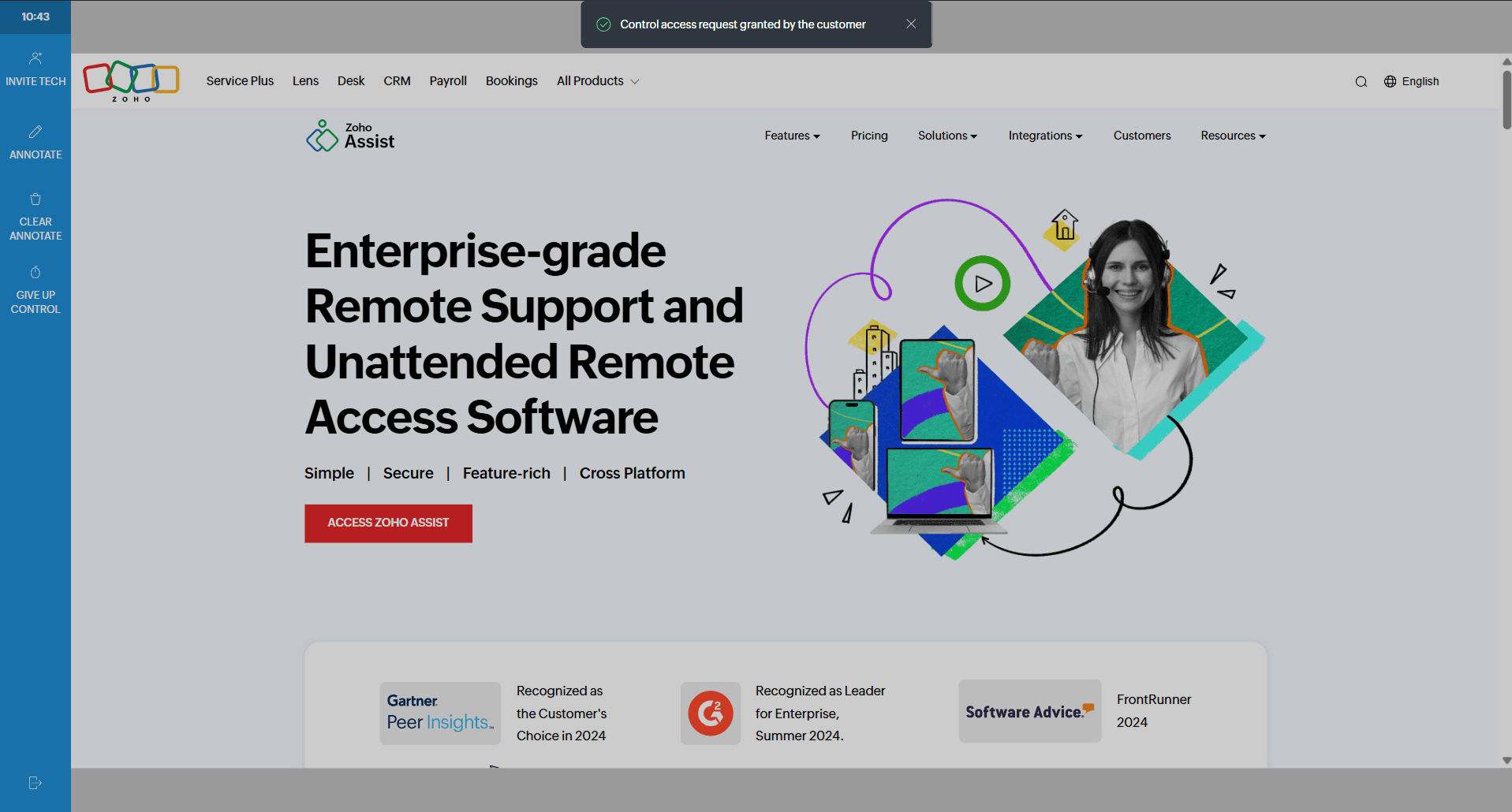1512x812 pixels.
Task: Click the Invite Tech icon in sidebar
Action: pyautogui.click(x=35, y=59)
